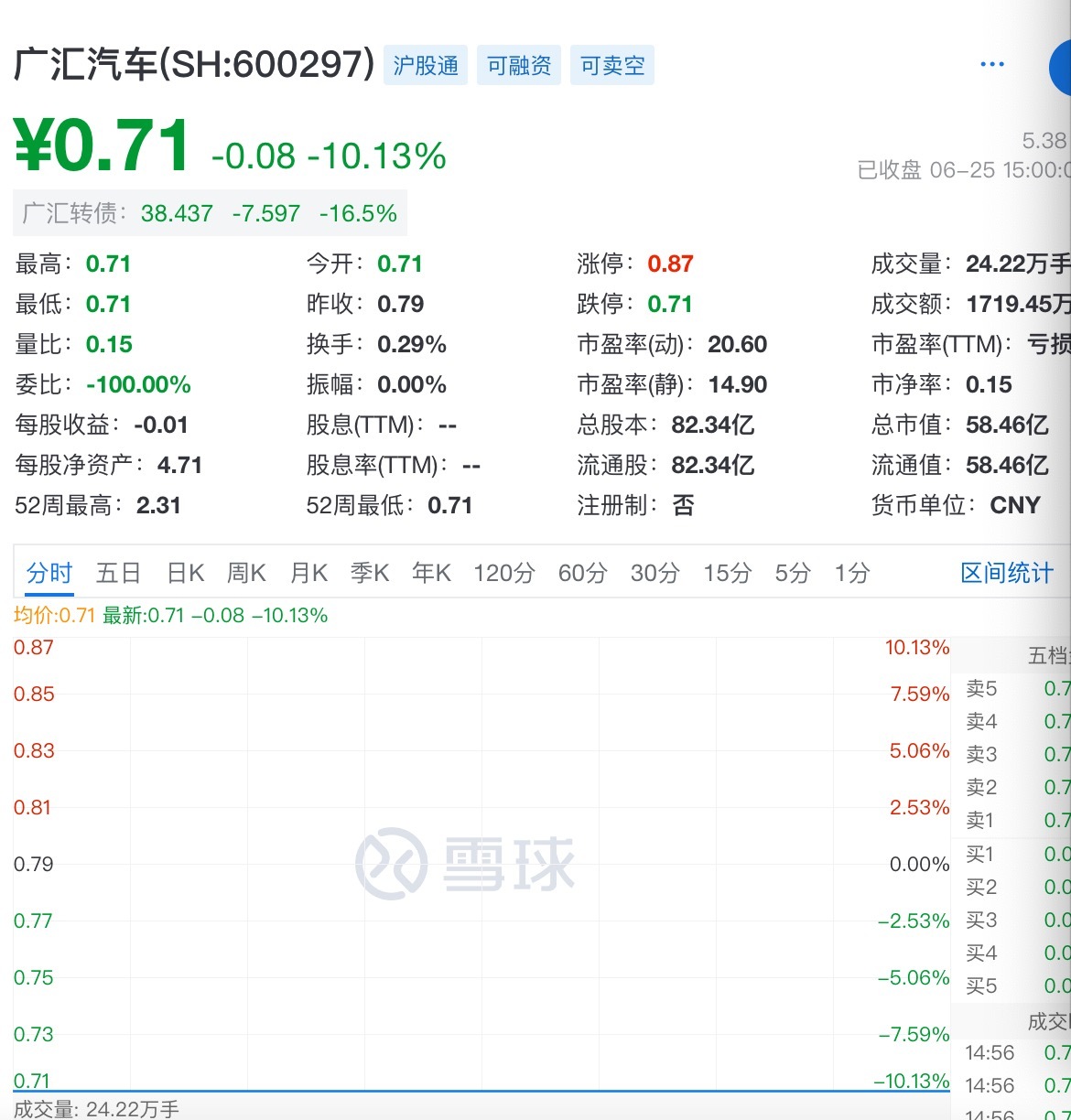The image size is (1071, 1120).
Task: Click the 0.87 price axis label
Action: [x=34, y=648]
